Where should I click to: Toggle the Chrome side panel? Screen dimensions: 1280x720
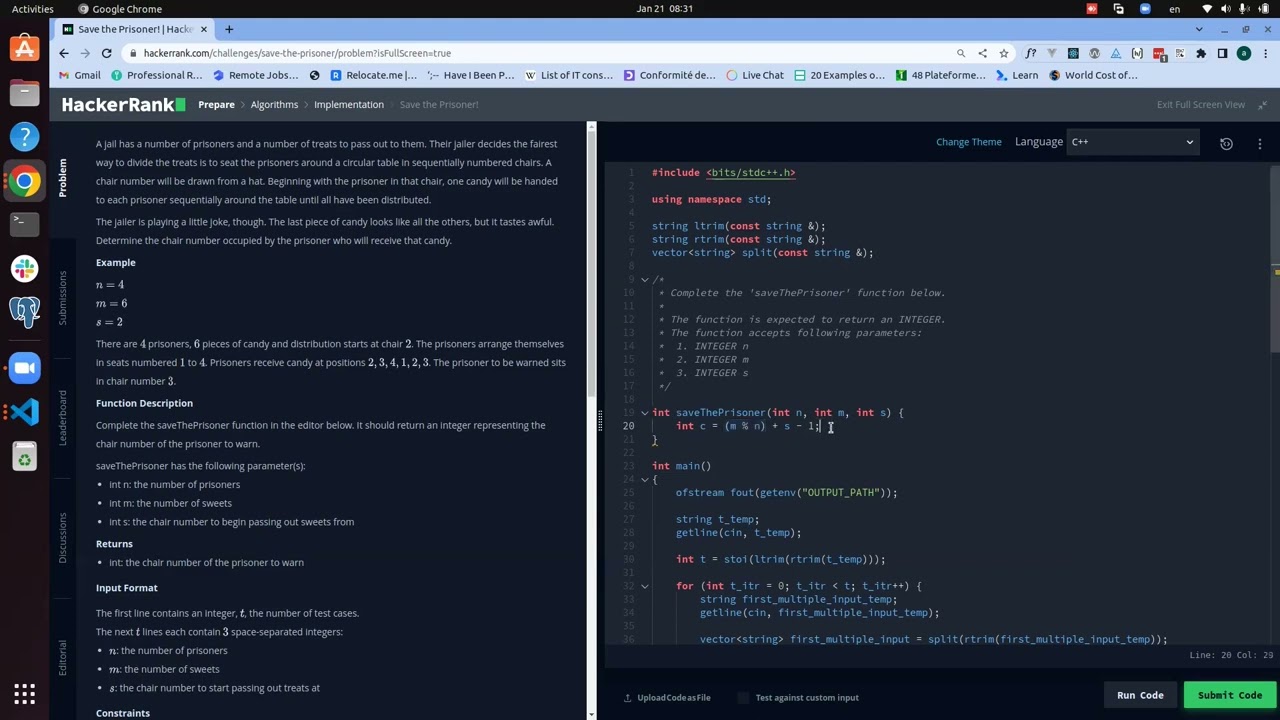[x=1222, y=53]
